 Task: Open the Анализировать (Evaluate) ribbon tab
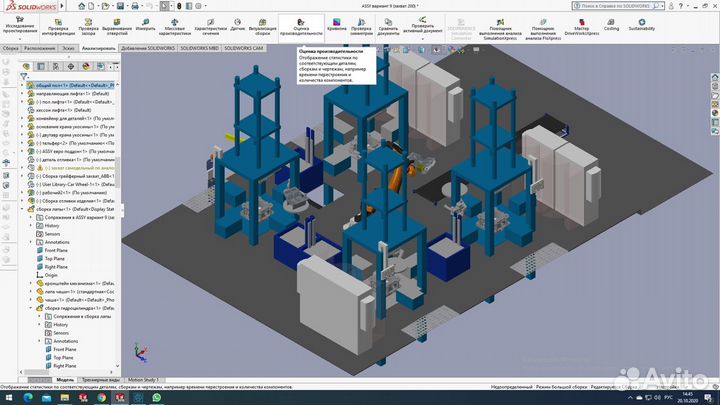point(99,48)
